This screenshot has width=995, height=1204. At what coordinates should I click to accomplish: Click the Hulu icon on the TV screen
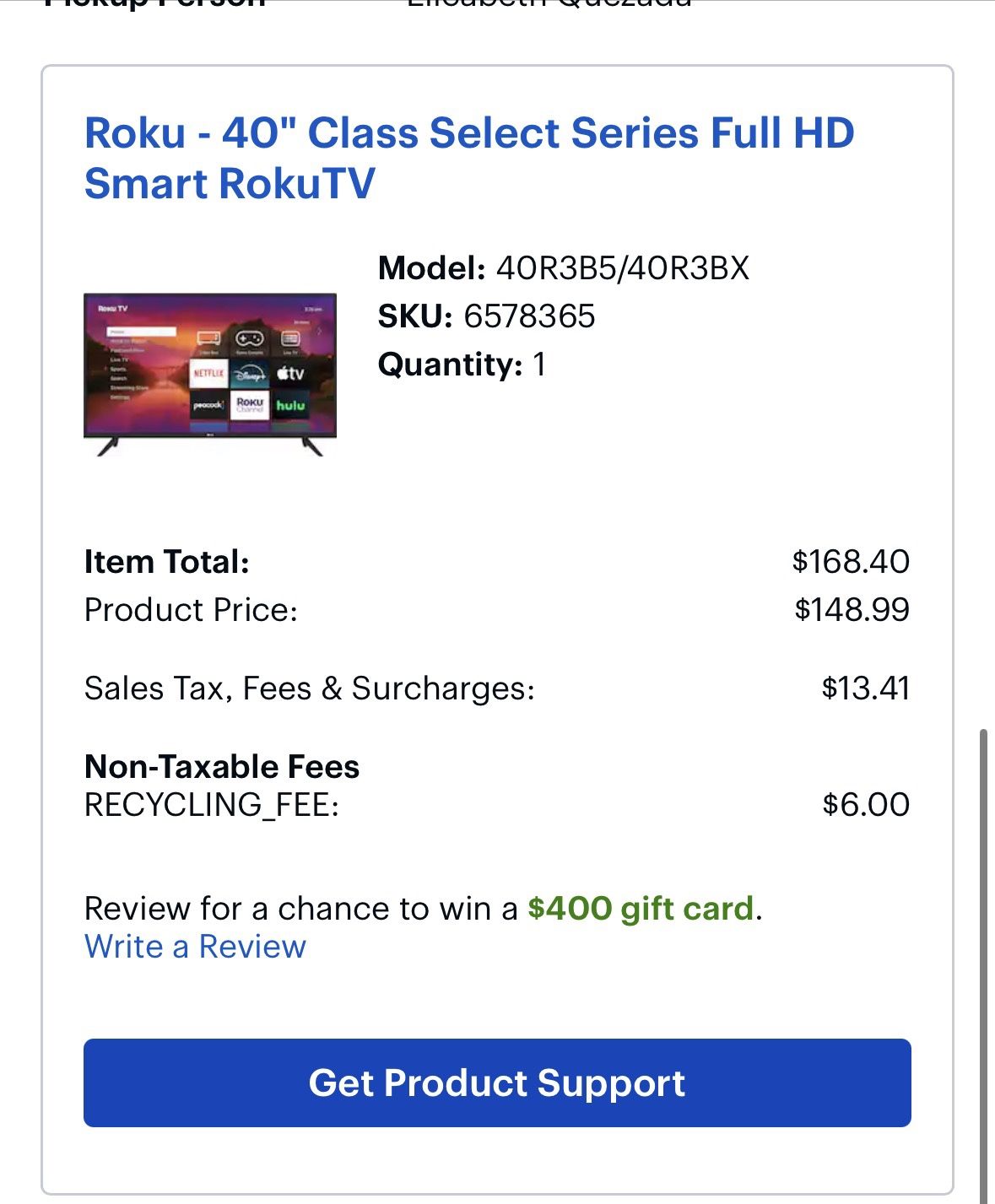pos(290,404)
